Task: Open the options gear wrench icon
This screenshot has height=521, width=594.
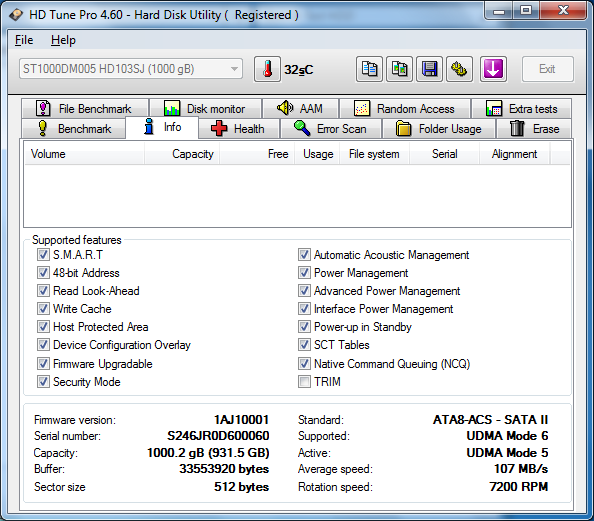Action: pyautogui.click(x=459, y=69)
